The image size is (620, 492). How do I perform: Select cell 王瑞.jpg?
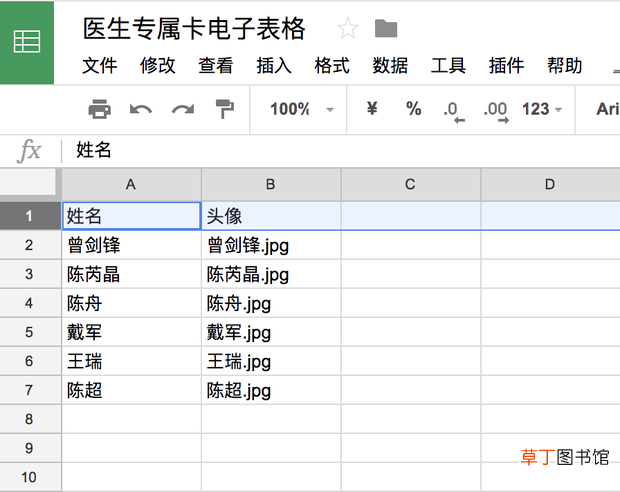pos(271,361)
